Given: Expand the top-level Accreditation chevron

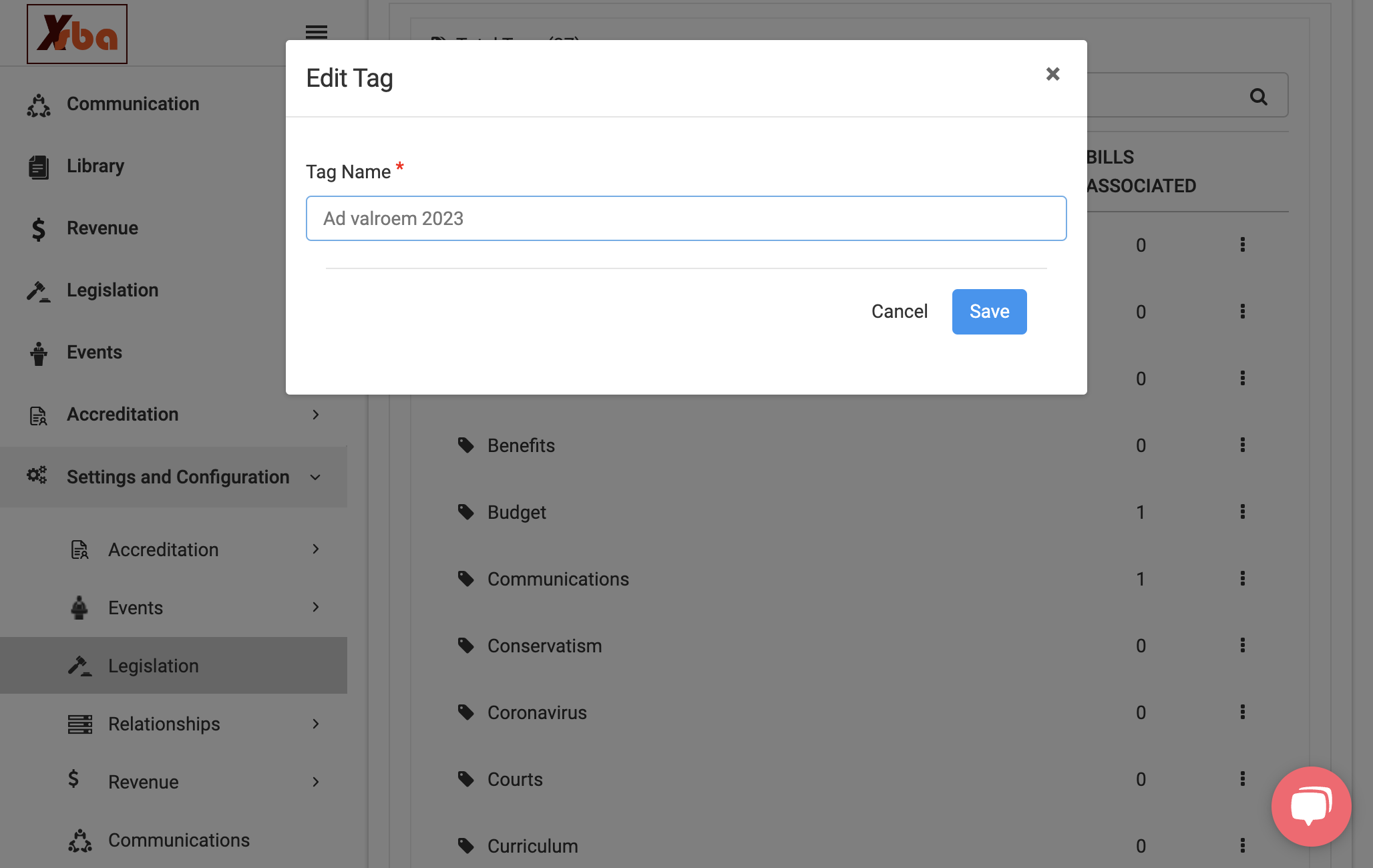Looking at the screenshot, I should tap(315, 415).
